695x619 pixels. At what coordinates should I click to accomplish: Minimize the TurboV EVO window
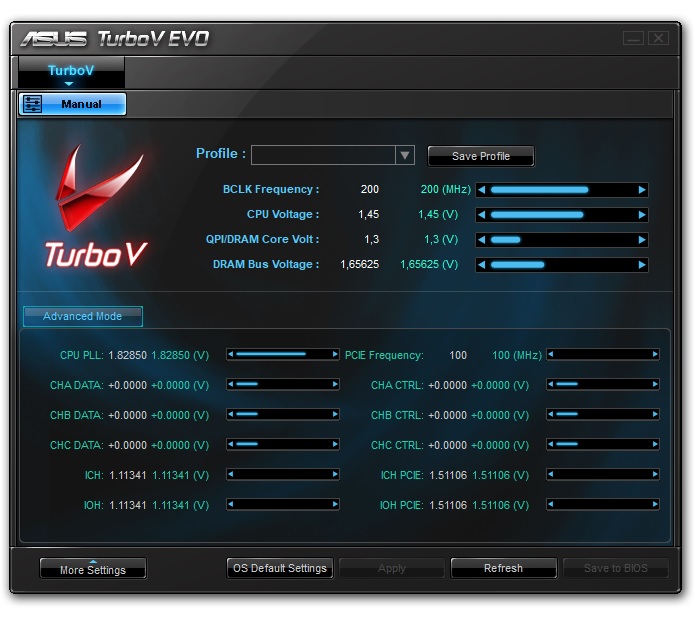pos(633,39)
